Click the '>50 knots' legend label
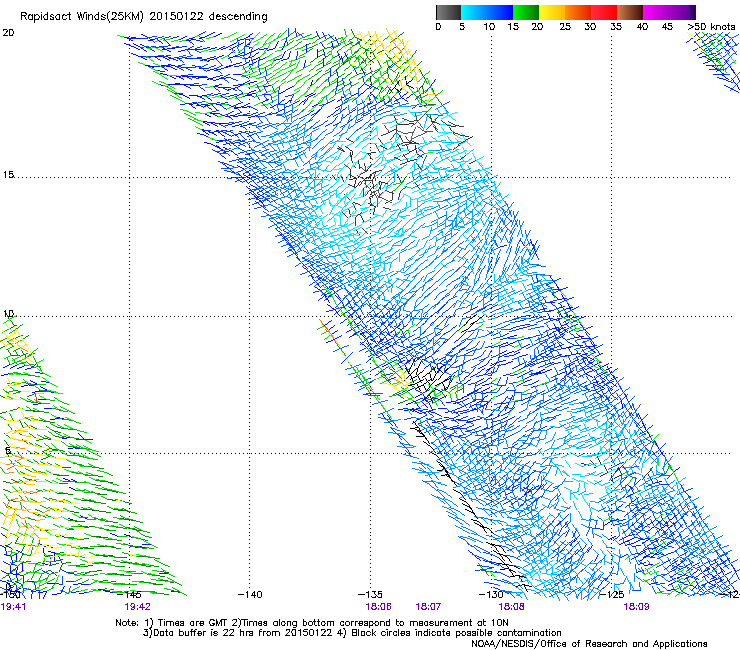The width and height of the screenshot is (740, 650). 711,27
